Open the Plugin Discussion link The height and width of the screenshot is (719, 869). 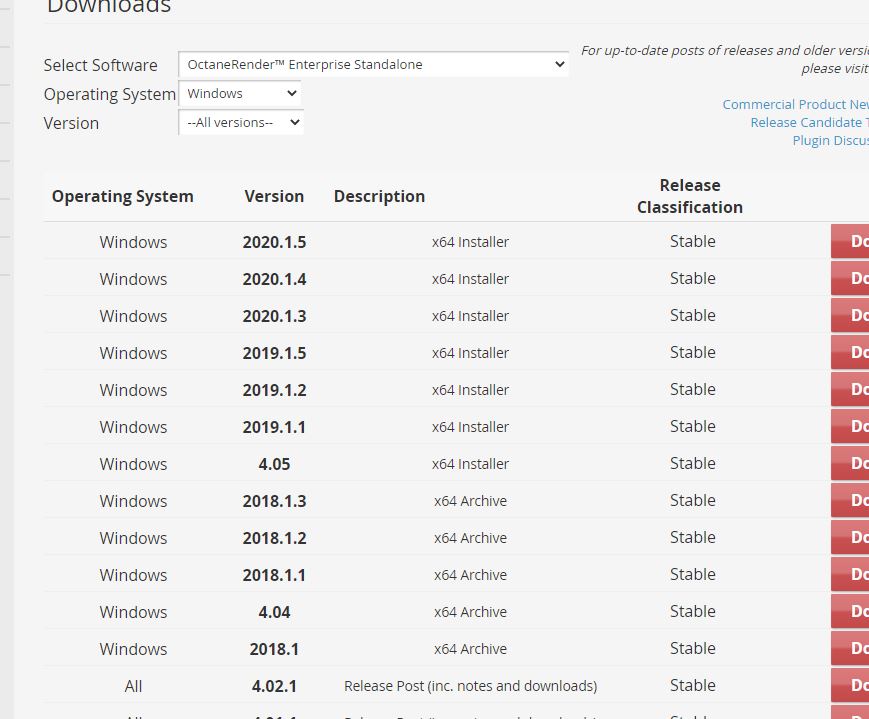coord(830,140)
